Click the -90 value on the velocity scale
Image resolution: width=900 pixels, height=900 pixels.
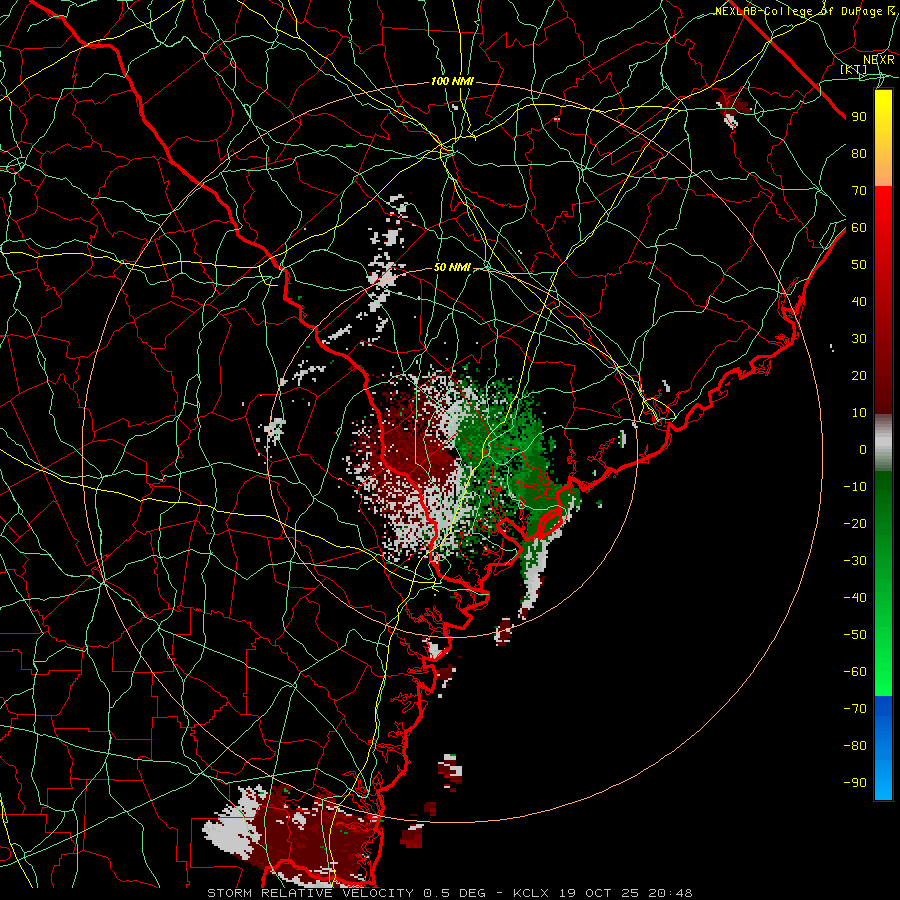click(855, 783)
